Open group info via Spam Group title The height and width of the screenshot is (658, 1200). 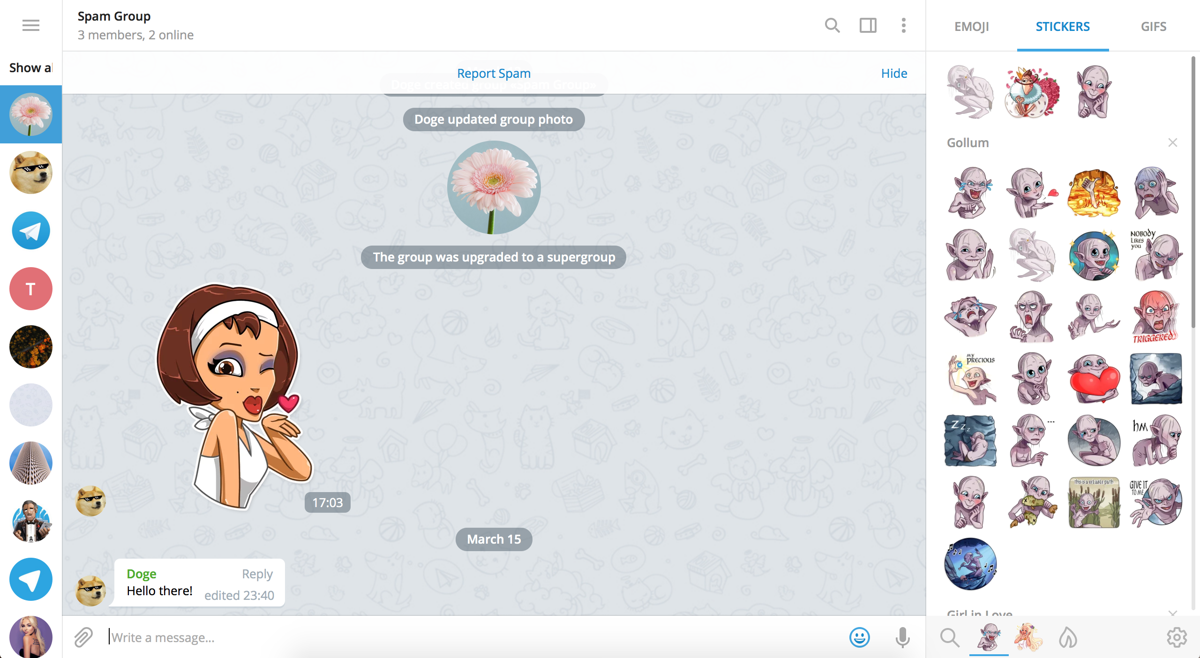click(114, 16)
